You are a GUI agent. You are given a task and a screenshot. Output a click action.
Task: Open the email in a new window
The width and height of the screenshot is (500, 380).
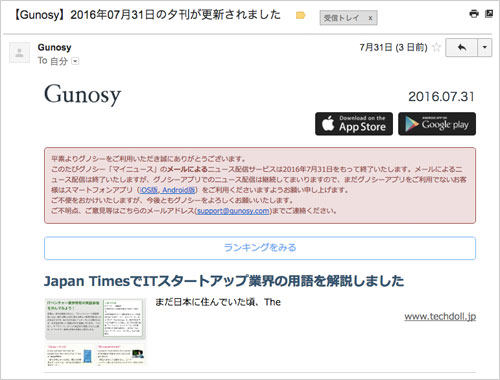[x=489, y=14]
